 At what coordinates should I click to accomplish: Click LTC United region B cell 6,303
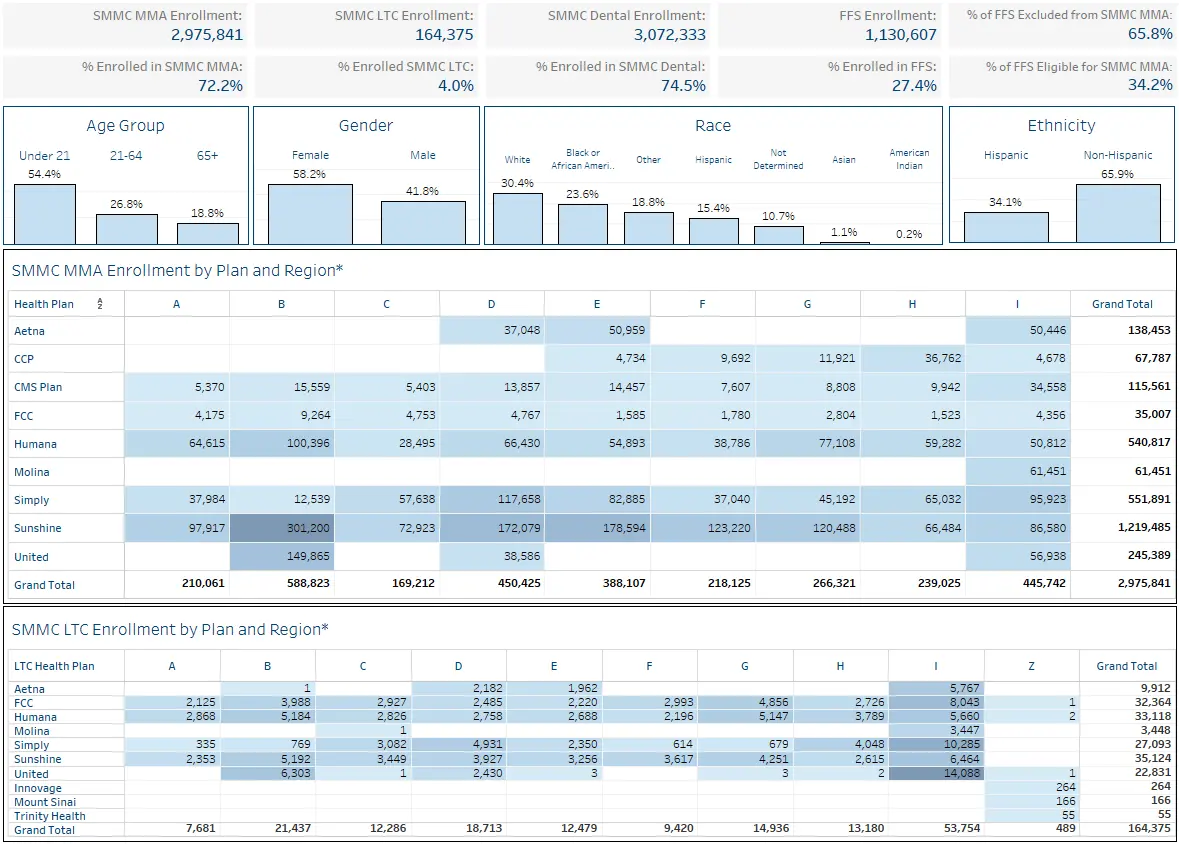tap(268, 773)
